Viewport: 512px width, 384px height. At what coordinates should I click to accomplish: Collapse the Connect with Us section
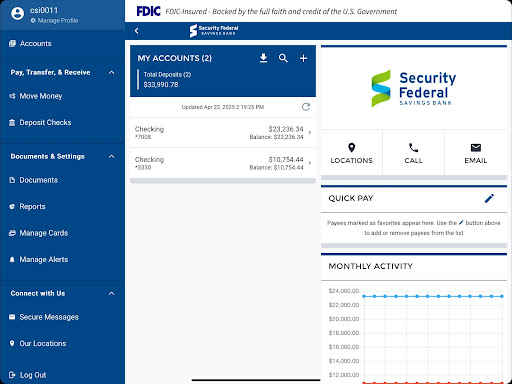tap(112, 294)
